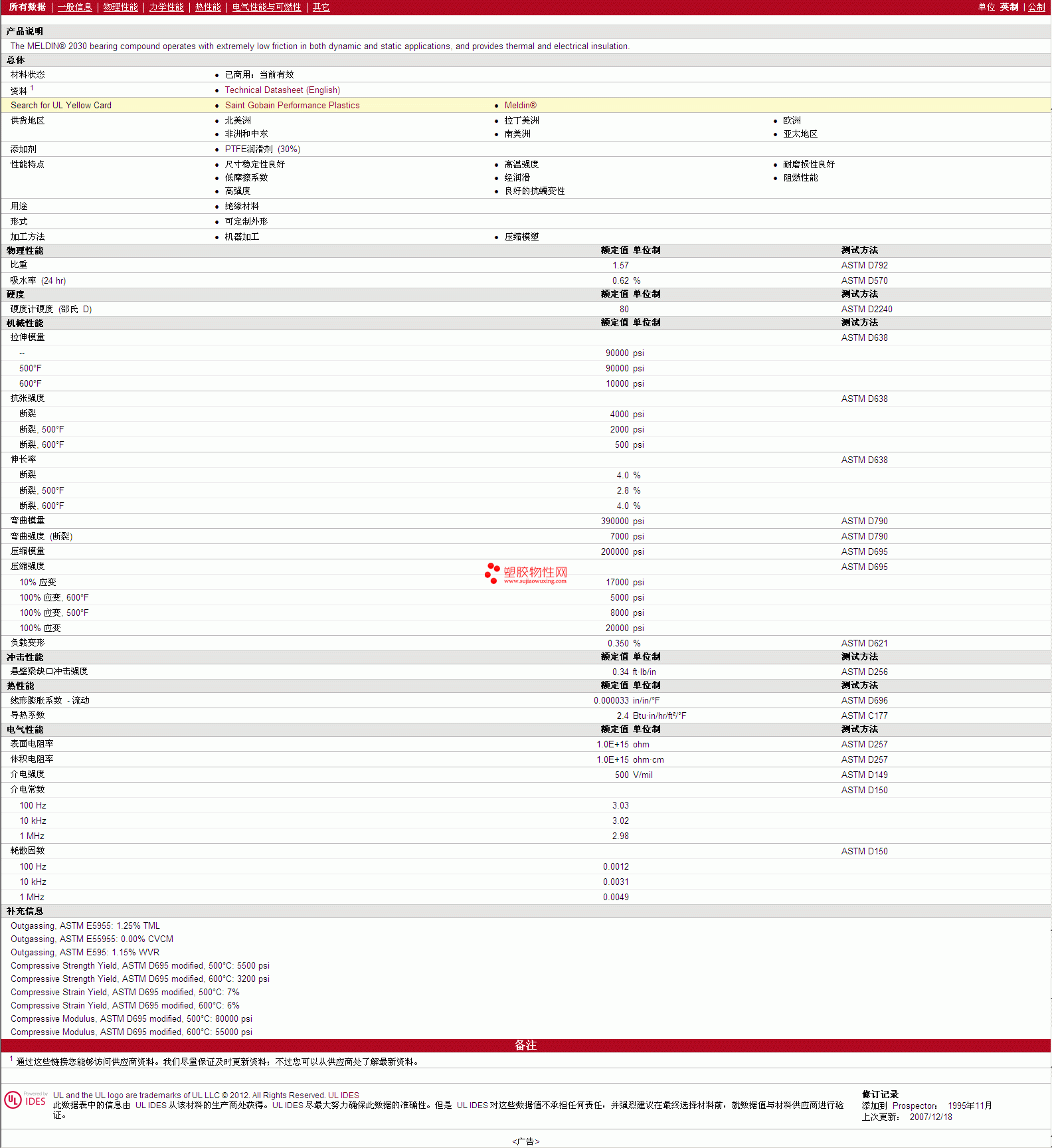Switch to the 其它 tab
The image size is (1052, 1148).
pyautogui.click(x=321, y=7)
